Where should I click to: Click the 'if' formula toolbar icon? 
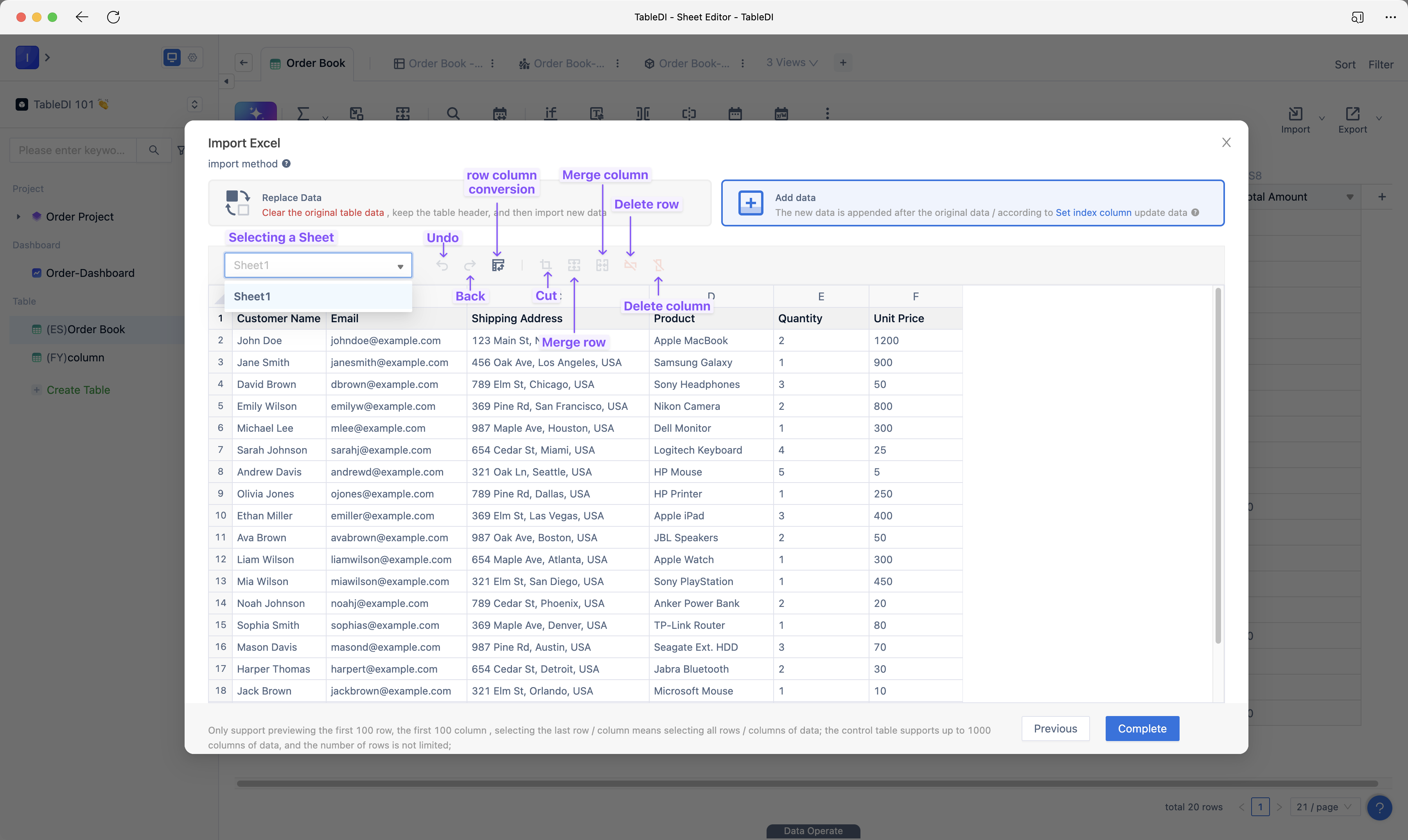[550, 113]
